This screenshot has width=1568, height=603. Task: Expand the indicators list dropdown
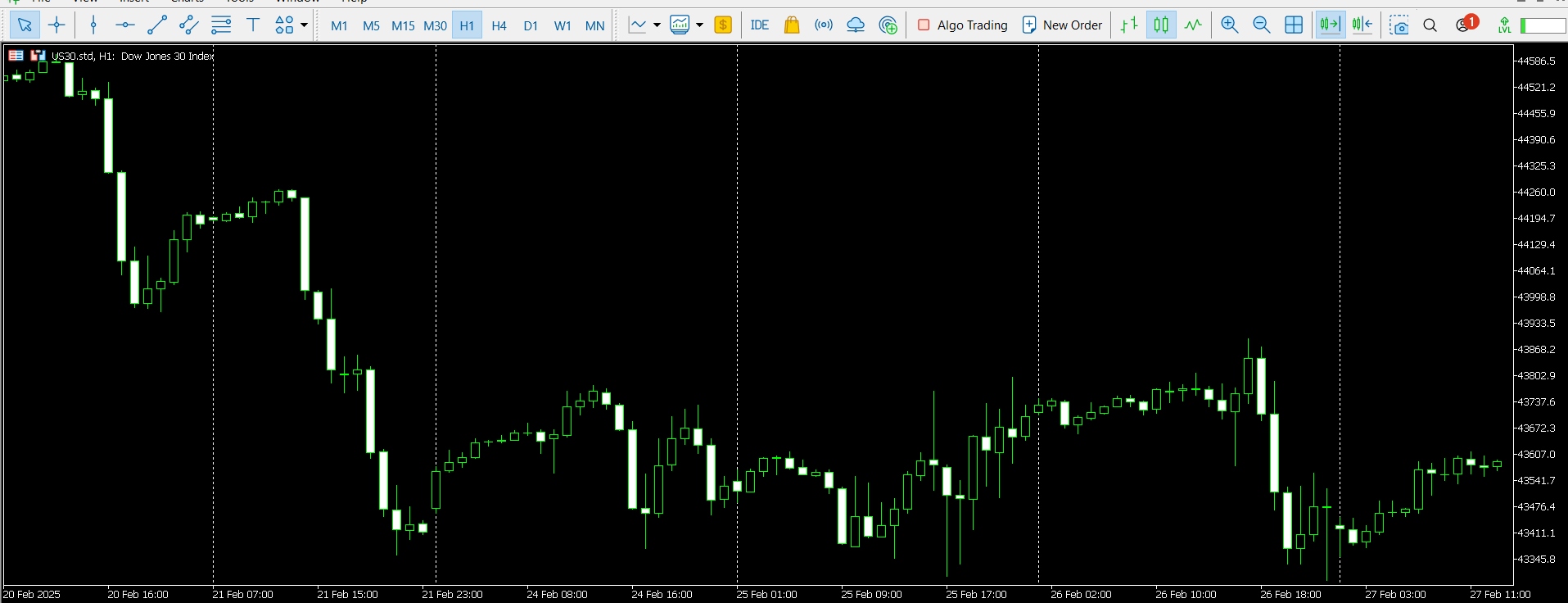click(699, 25)
